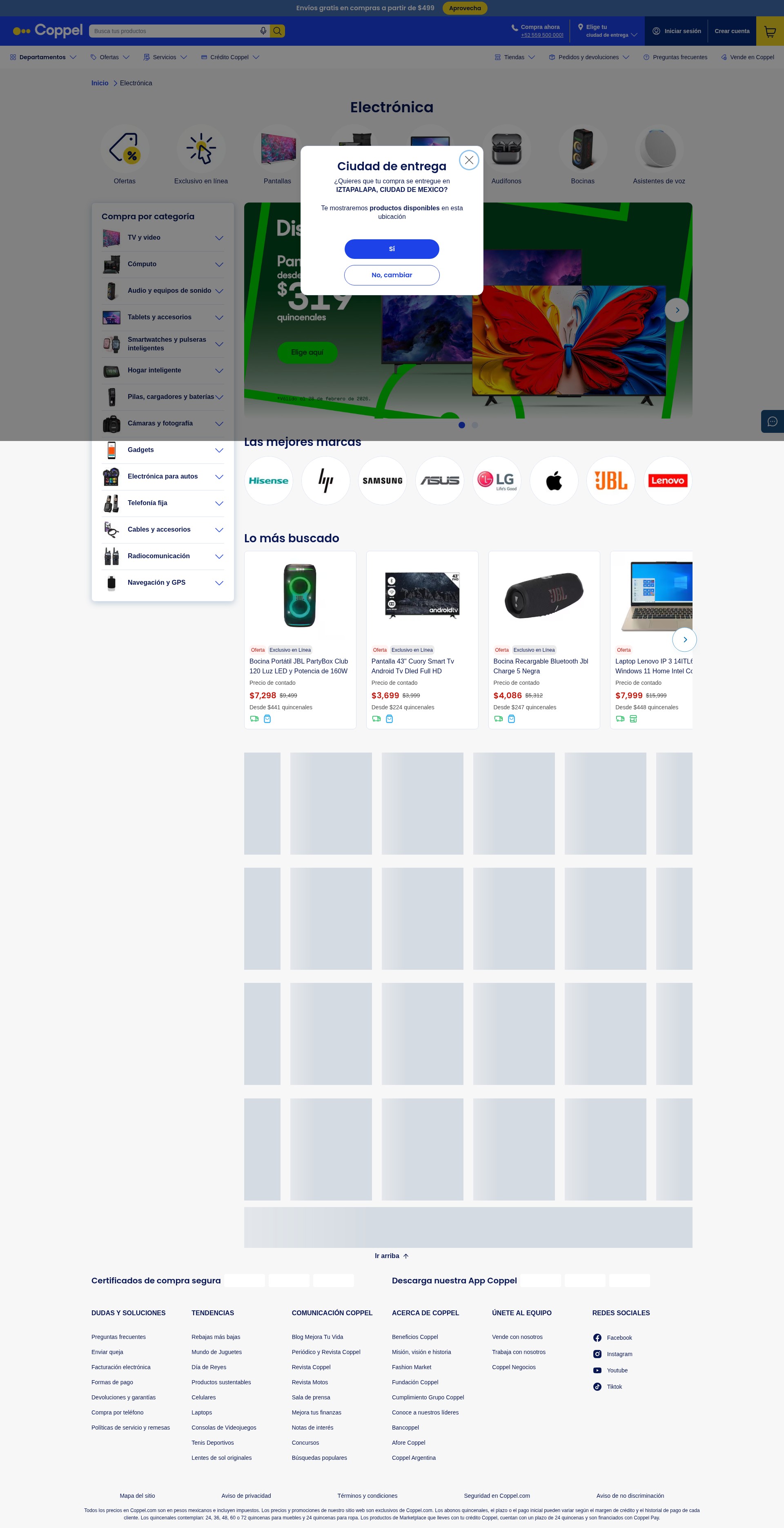This screenshot has height=1528, width=784.
Task: Open the Crédito Coppel menu
Action: pyautogui.click(x=230, y=58)
